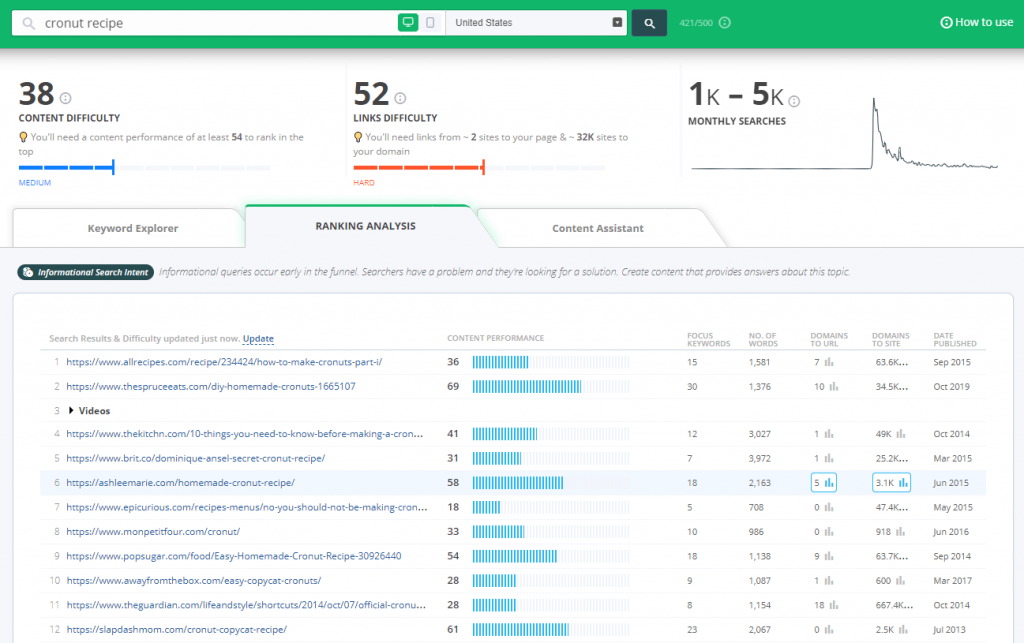The width and height of the screenshot is (1024, 643).
Task: Click info icon beside monthly searches range
Action: coord(794,101)
